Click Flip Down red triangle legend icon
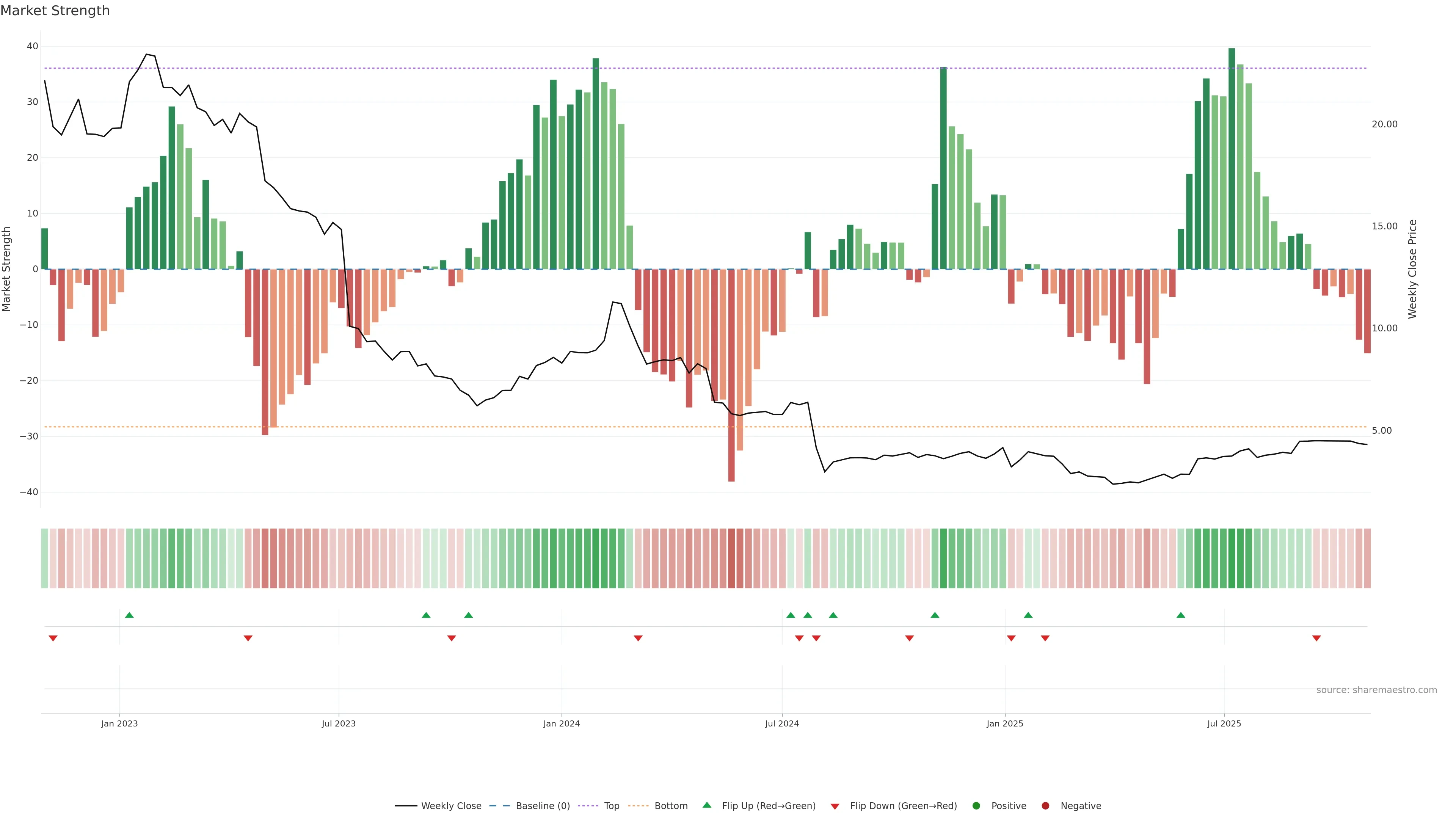 click(x=835, y=806)
